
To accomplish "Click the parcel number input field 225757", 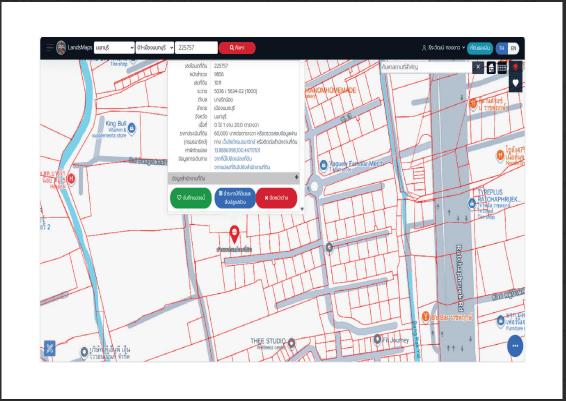I will [x=196, y=48].
